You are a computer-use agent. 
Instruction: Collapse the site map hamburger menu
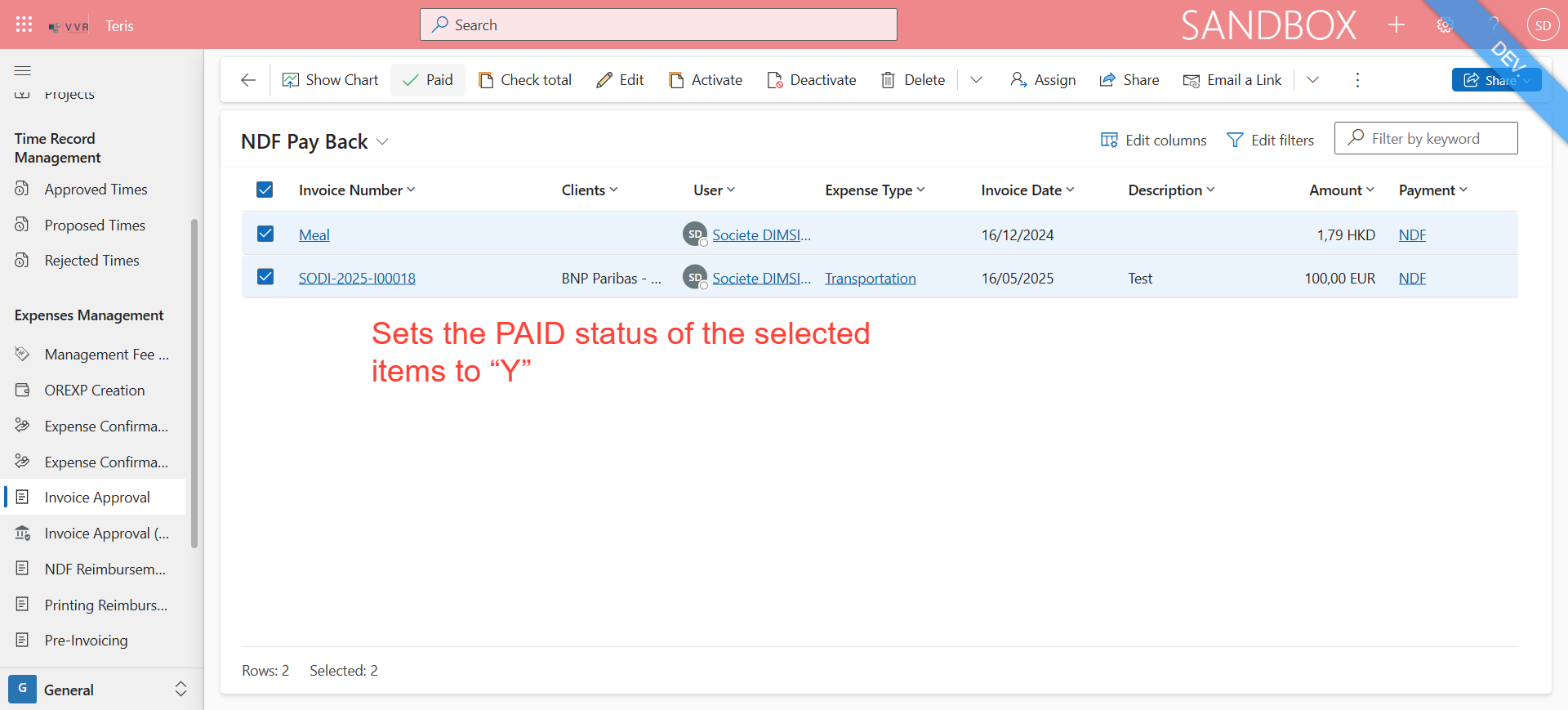(23, 70)
